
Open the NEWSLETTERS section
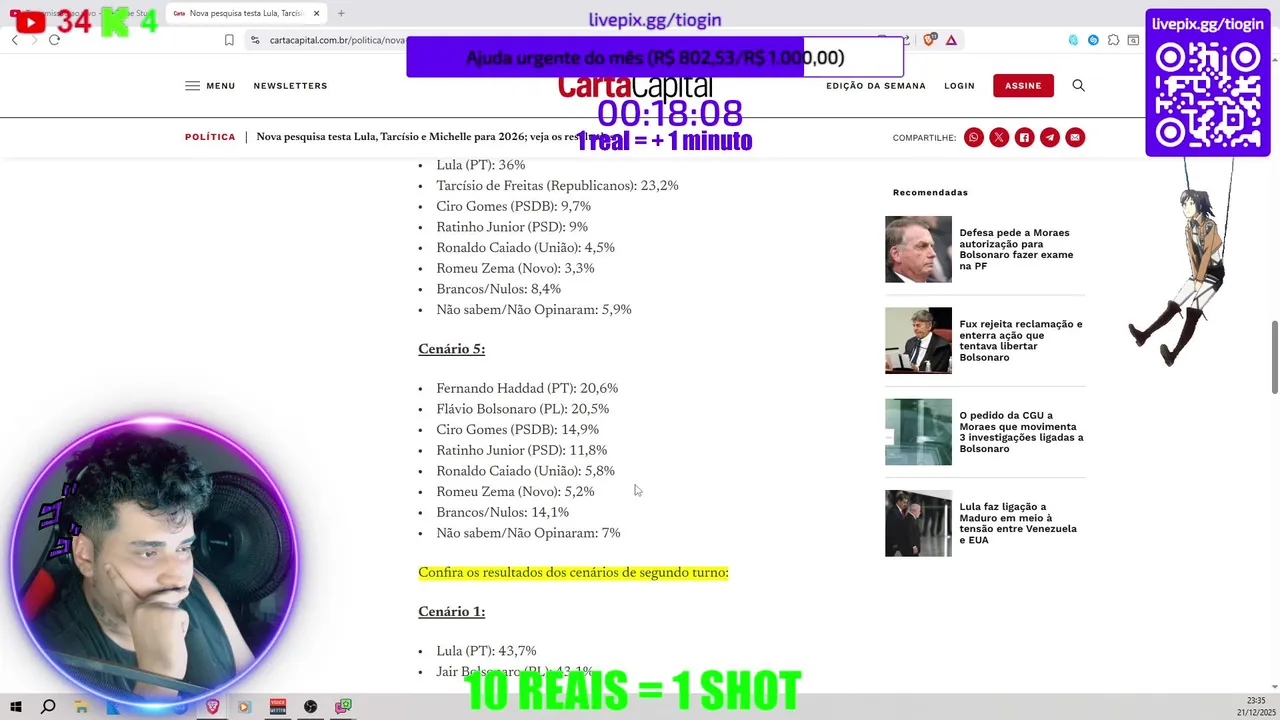(x=290, y=86)
